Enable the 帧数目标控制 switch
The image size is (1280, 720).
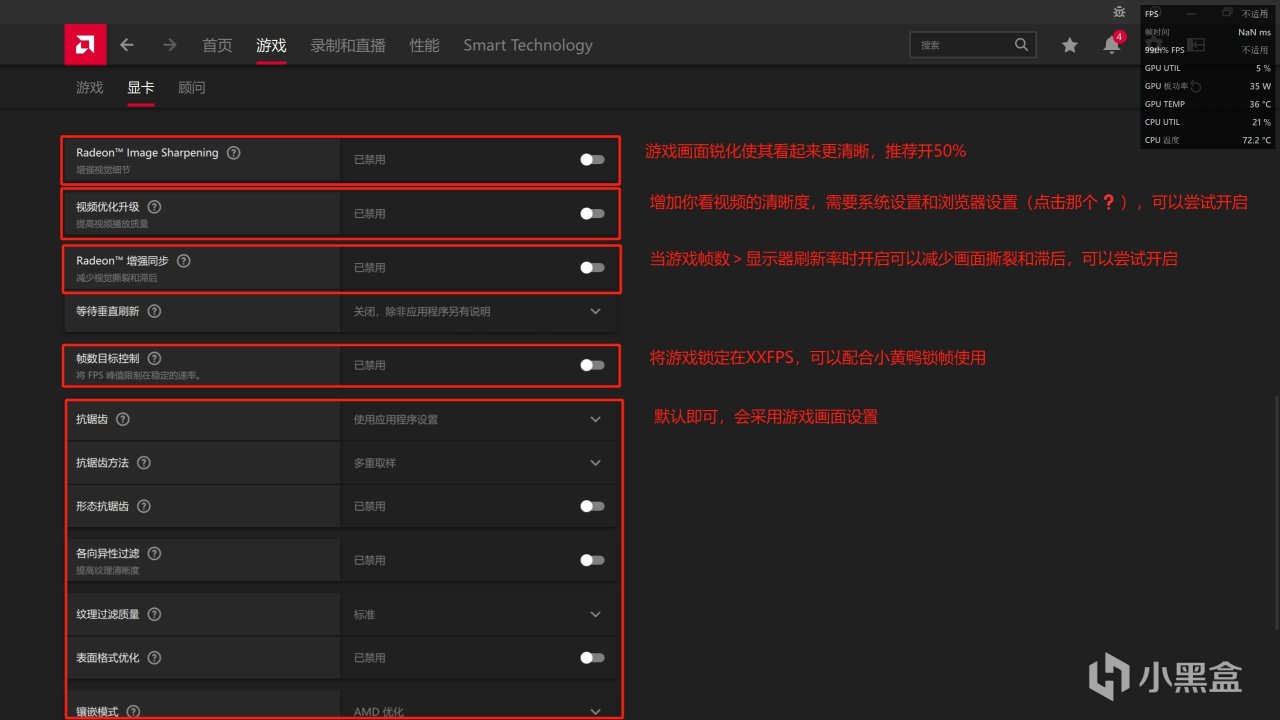[x=592, y=365]
